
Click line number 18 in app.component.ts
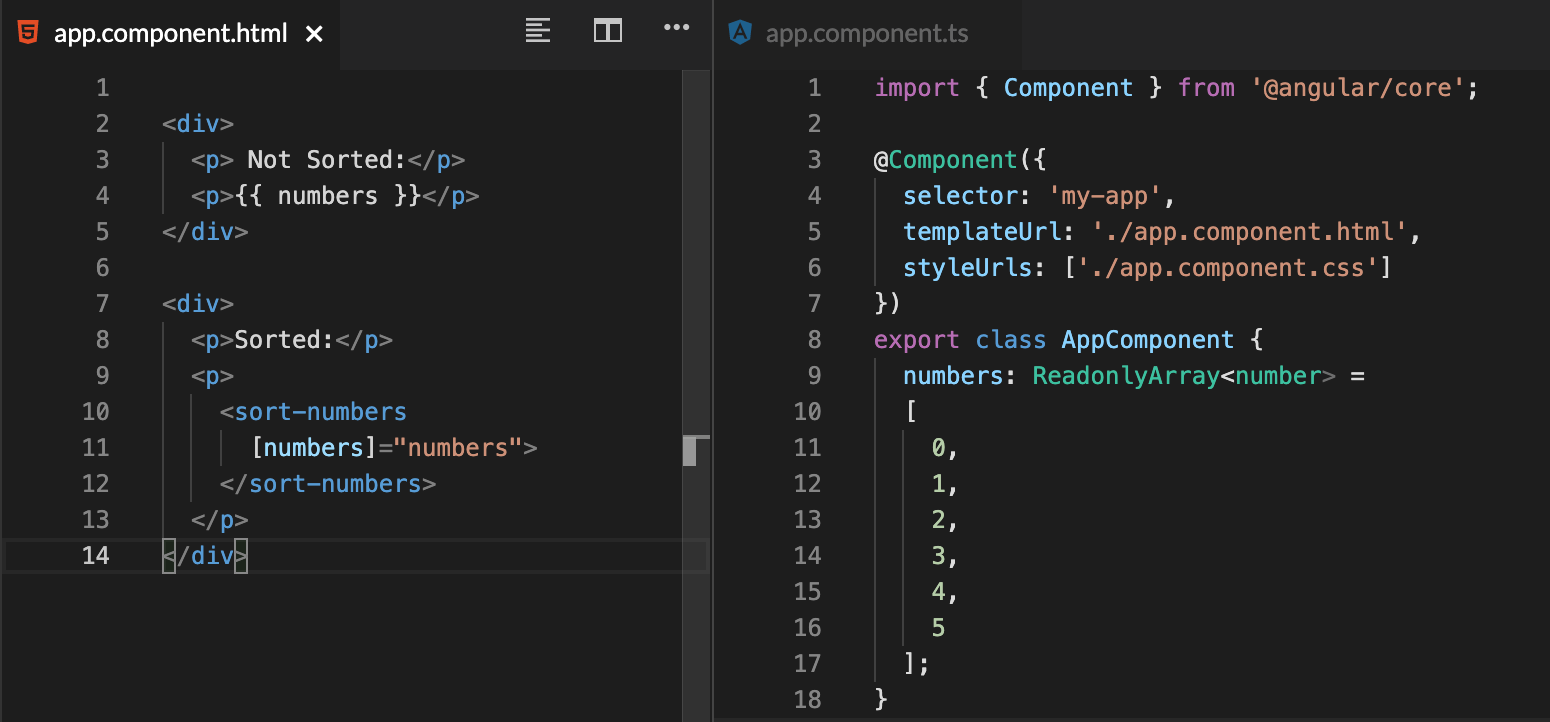tap(807, 700)
